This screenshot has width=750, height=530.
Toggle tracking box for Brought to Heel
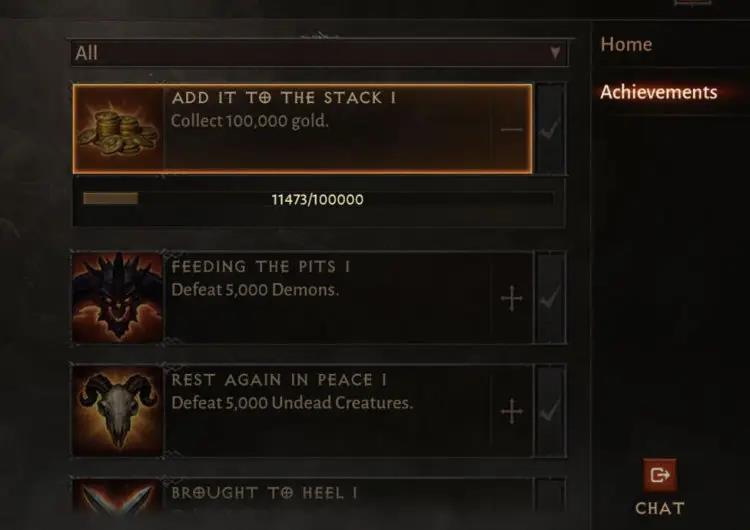(551, 497)
